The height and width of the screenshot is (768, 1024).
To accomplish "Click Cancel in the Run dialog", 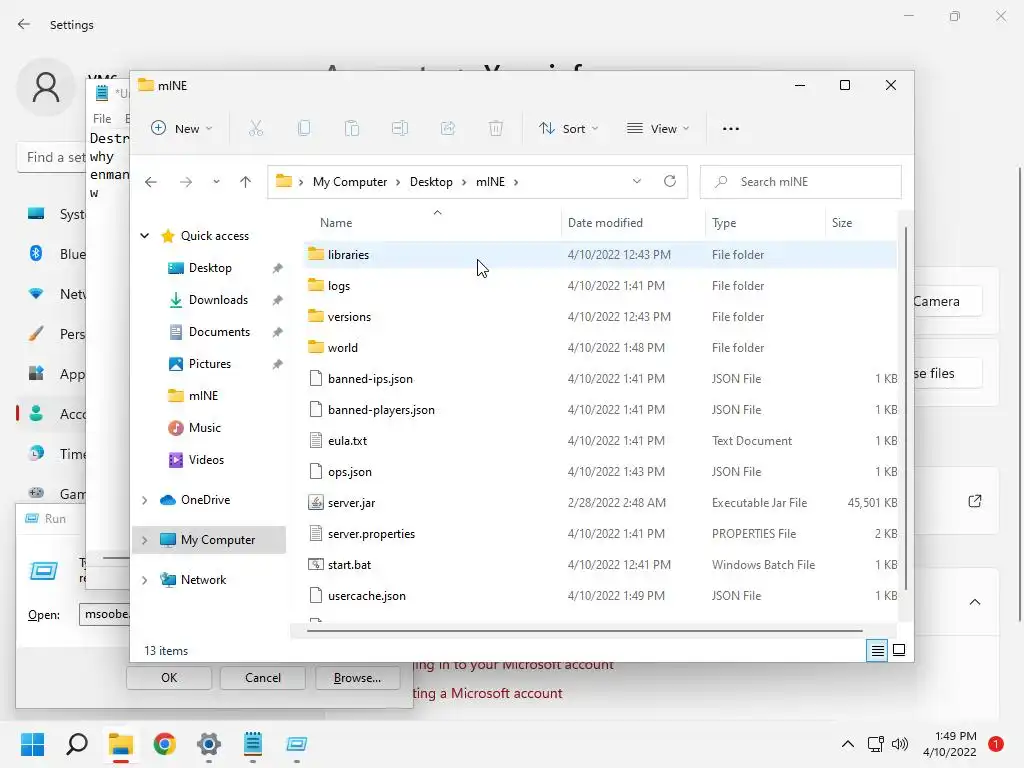I will (x=263, y=678).
